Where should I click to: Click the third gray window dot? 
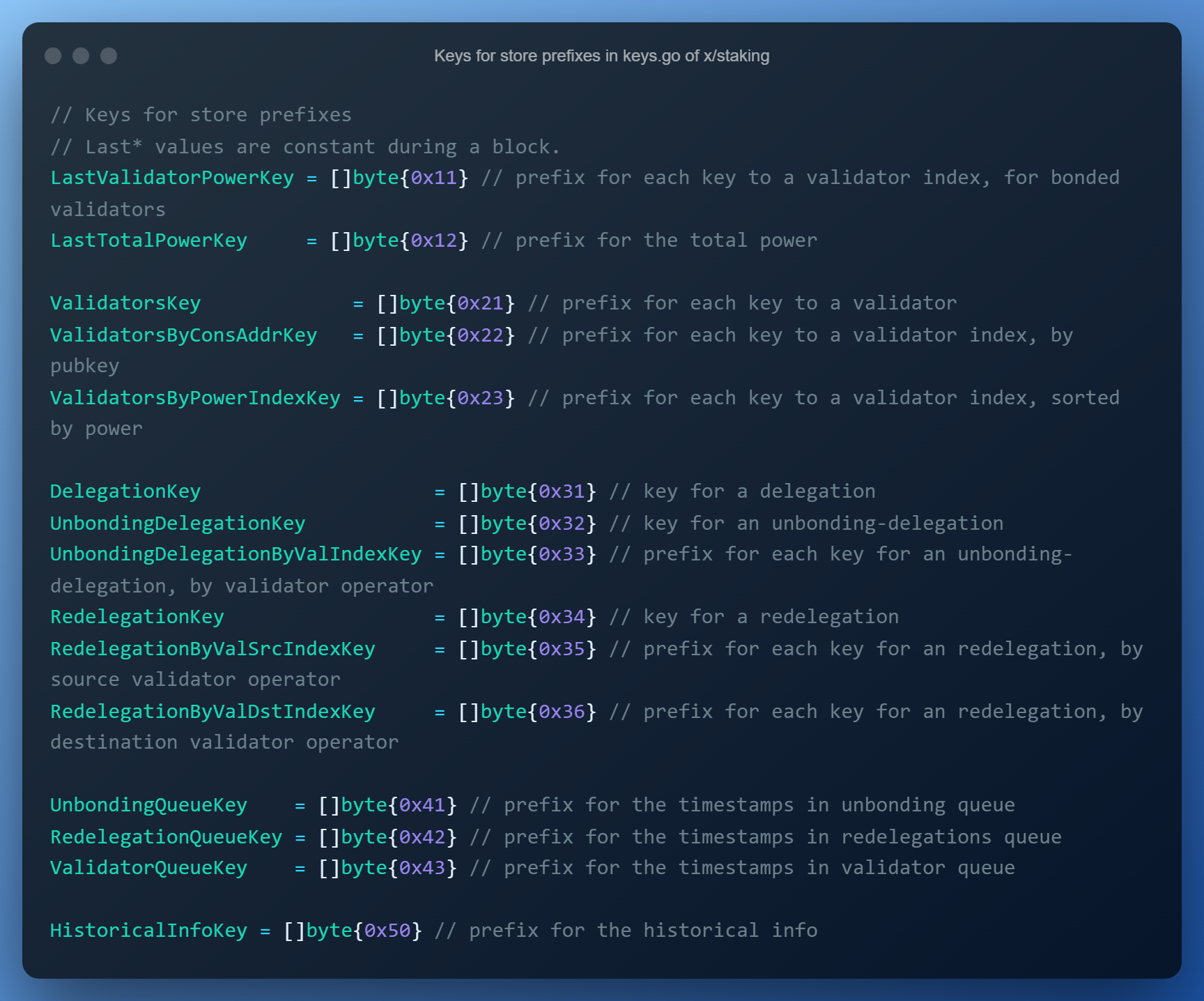[x=109, y=56]
